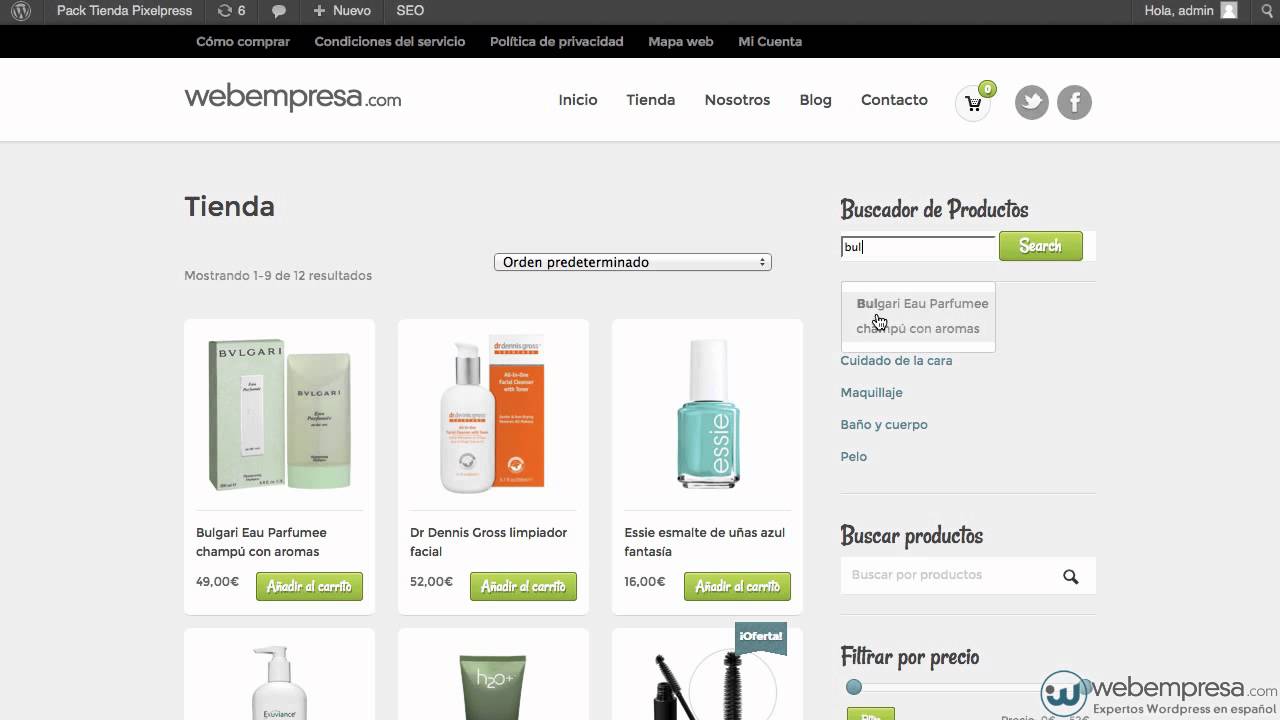Open the Cómo comprar link

pyautogui.click(x=243, y=41)
